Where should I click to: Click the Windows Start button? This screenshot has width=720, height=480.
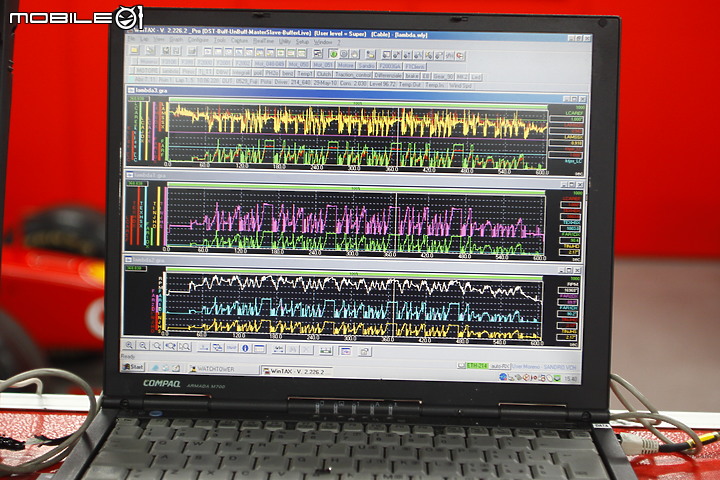(x=133, y=367)
